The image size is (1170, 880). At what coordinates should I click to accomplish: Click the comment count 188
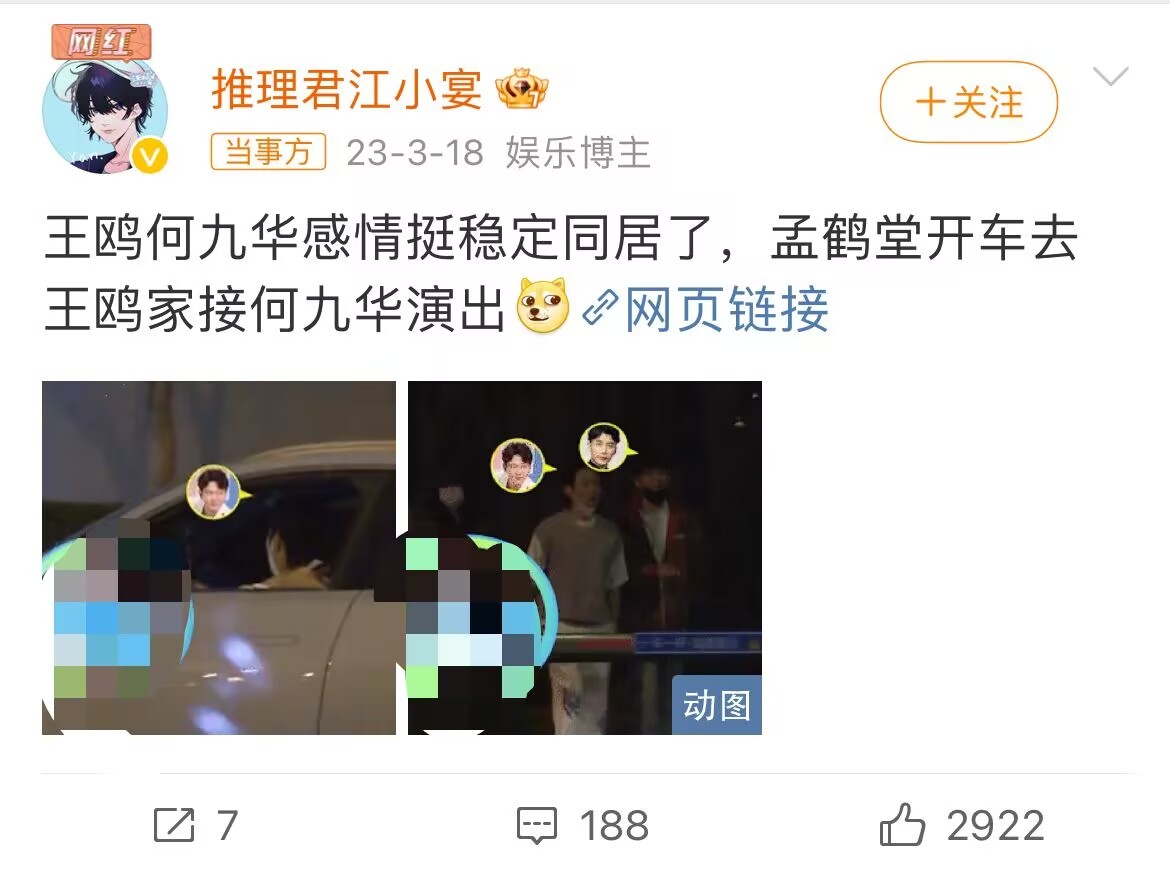[614, 826]
